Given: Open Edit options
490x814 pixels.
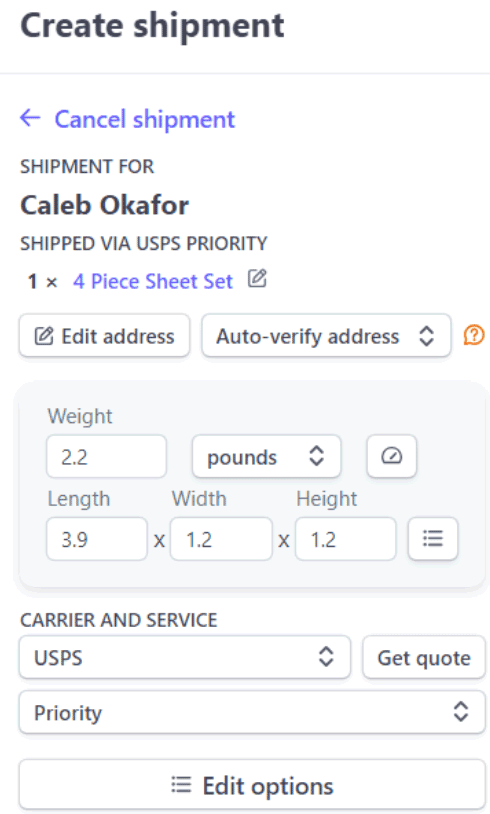Looking at the screenshot, I should (x=252, y=785).
